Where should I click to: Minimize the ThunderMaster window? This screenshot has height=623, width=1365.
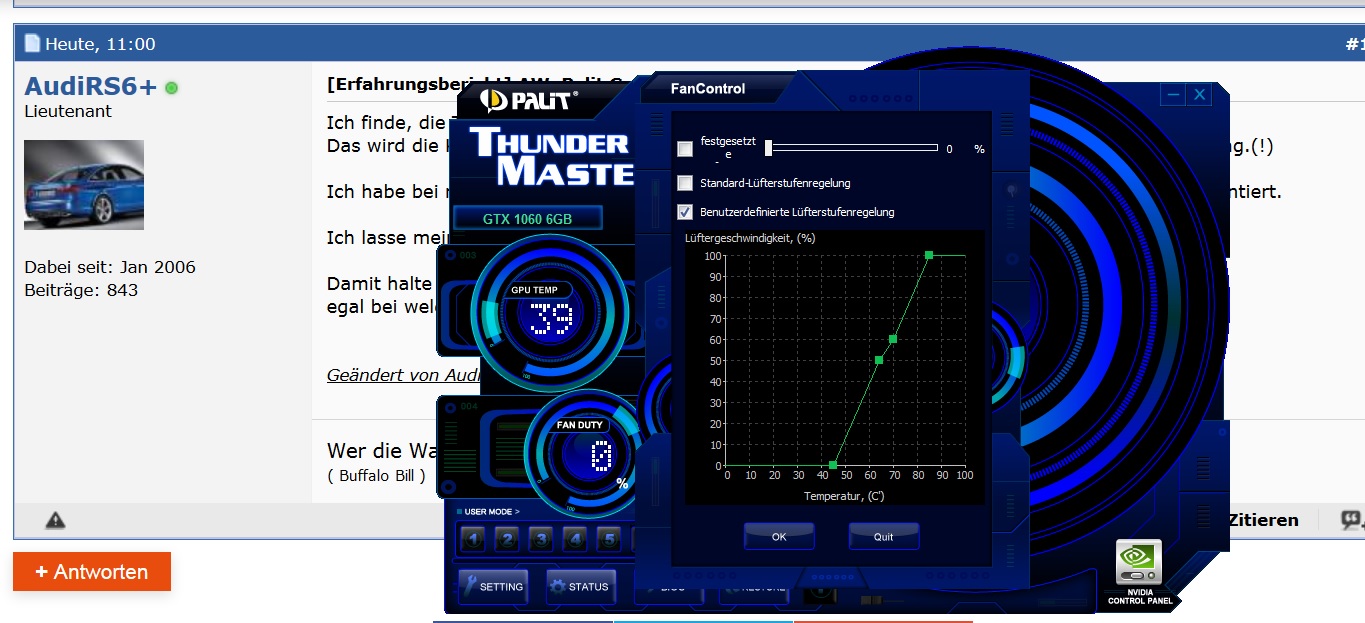click(1174, 95)
